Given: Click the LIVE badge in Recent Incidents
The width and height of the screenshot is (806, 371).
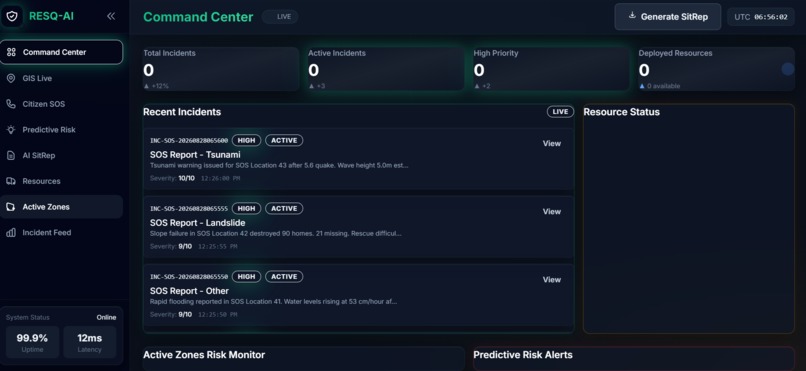Looking at the screenshot, I should pyautogui.click(x=560, y=112).
